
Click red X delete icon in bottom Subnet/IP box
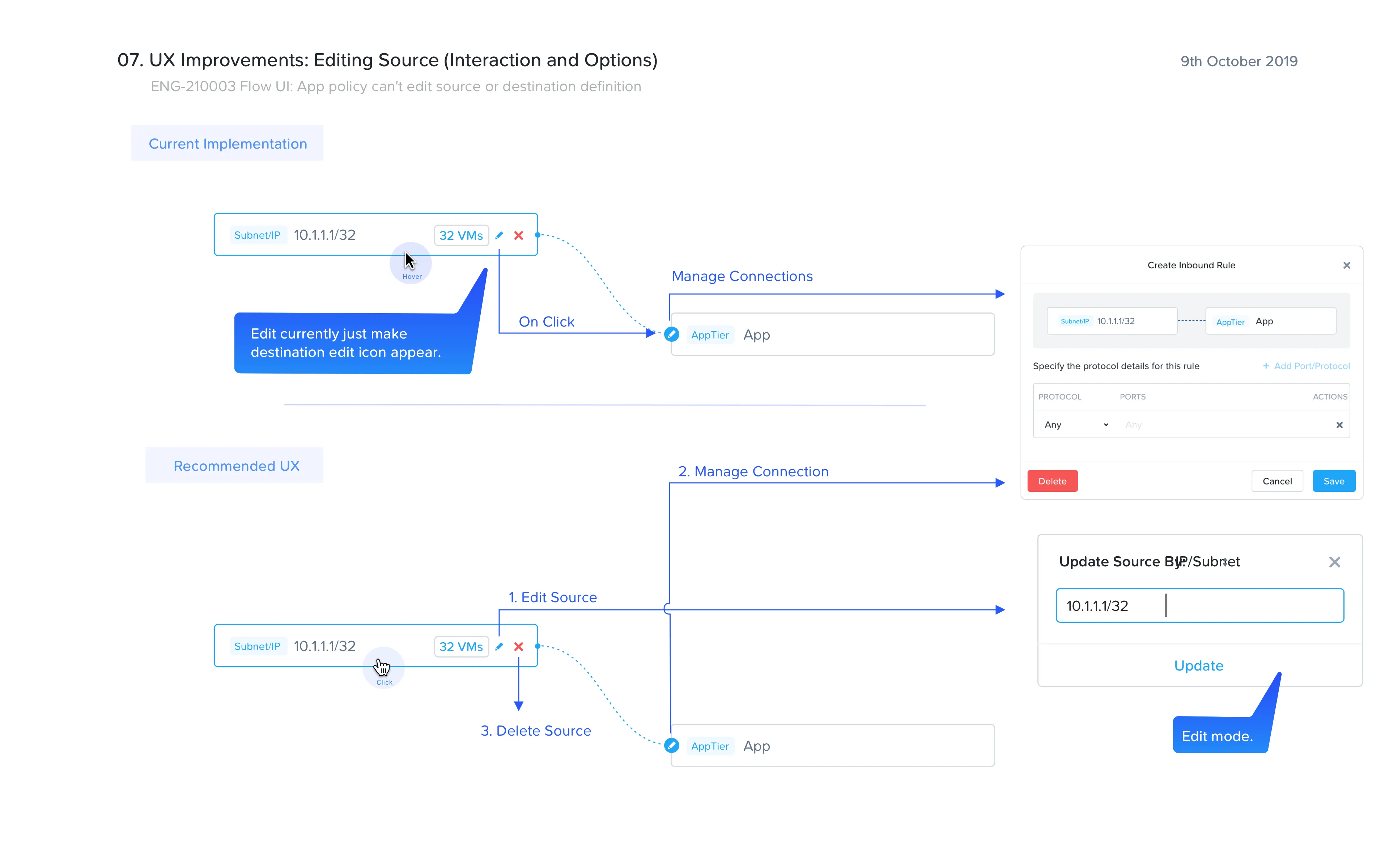point(518,646)
